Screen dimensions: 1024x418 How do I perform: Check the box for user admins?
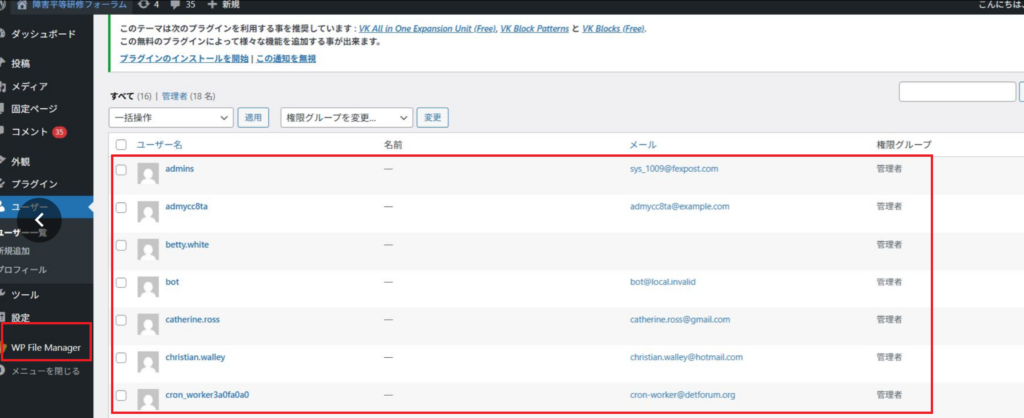[x=121, y=170]
